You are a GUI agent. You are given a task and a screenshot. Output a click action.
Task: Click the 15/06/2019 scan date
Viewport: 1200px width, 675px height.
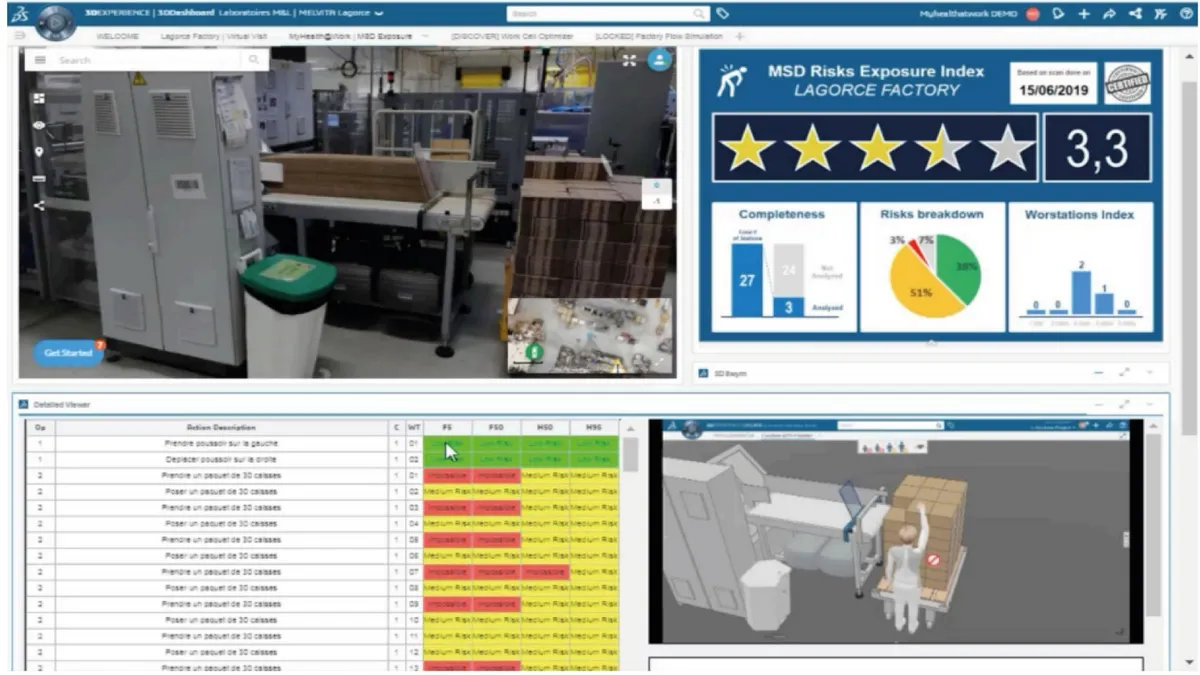(x=1054, y=90)
